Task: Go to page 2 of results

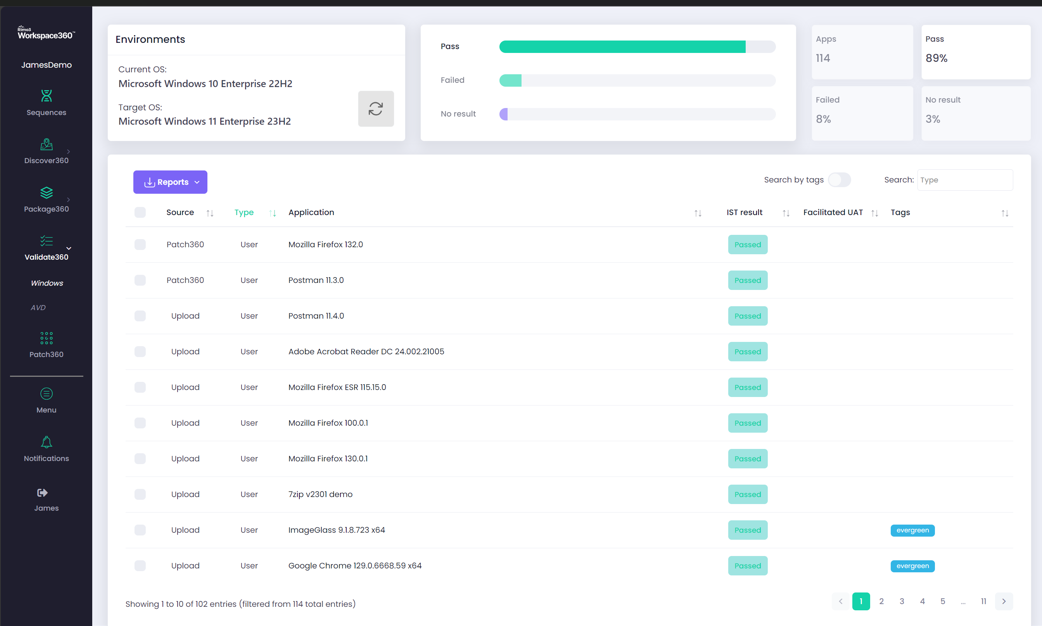Action: coord(881,602)
